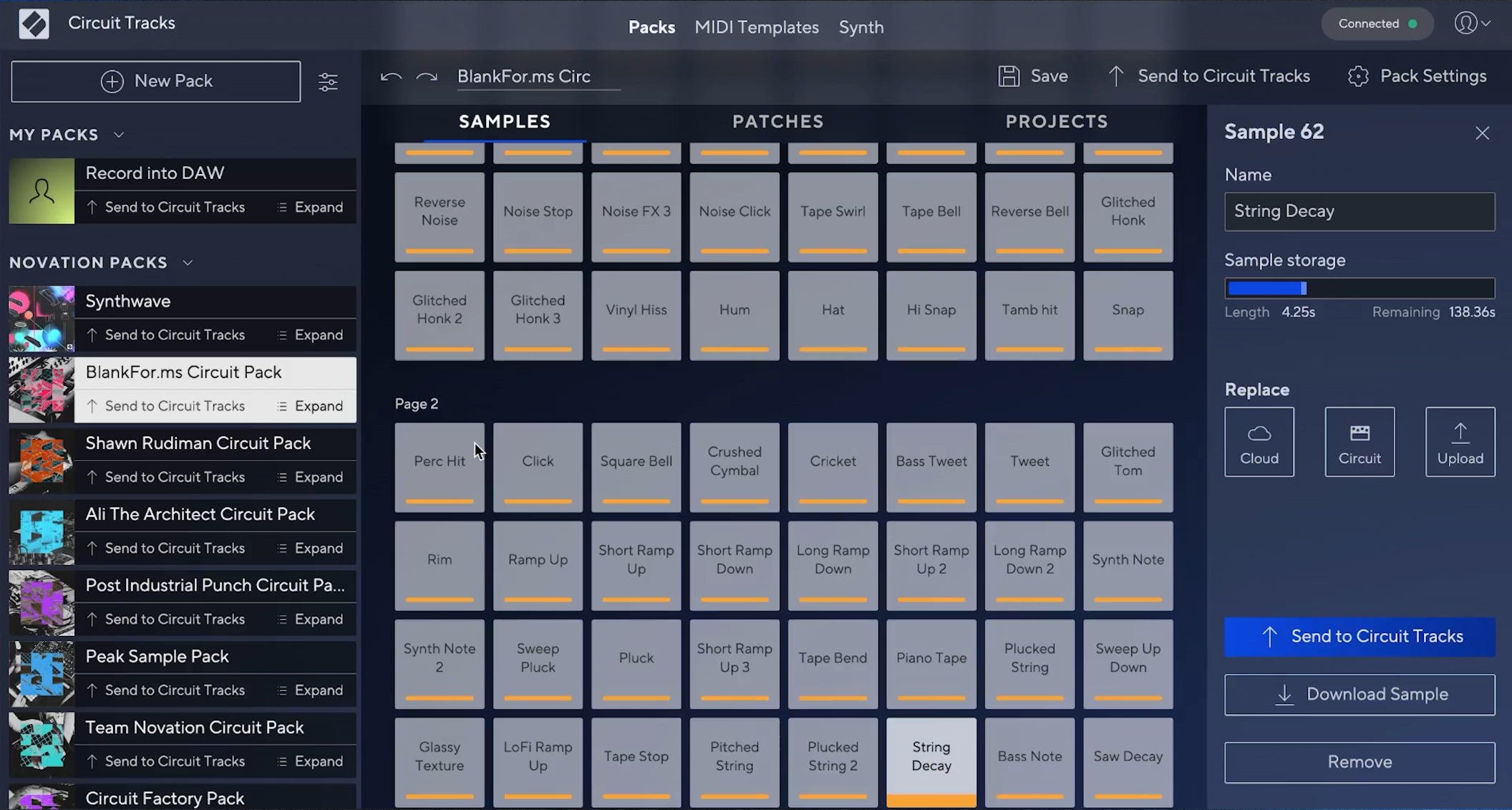Expand the Record into DAW pack

311,207
